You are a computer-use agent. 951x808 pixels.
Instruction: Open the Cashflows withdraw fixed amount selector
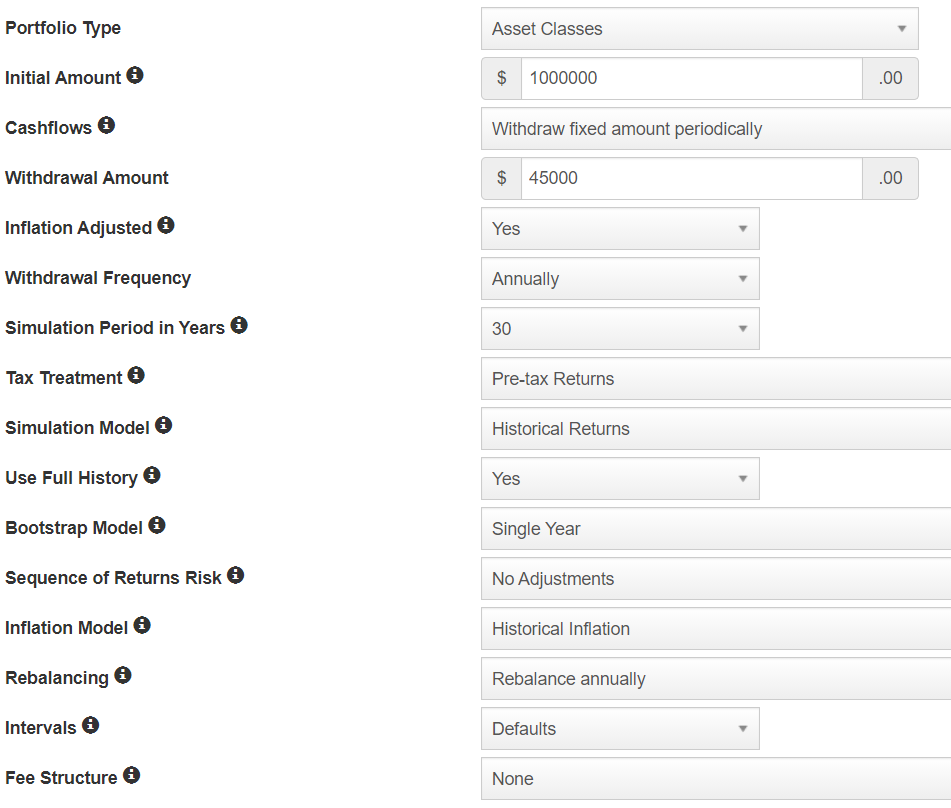[716, 129]
